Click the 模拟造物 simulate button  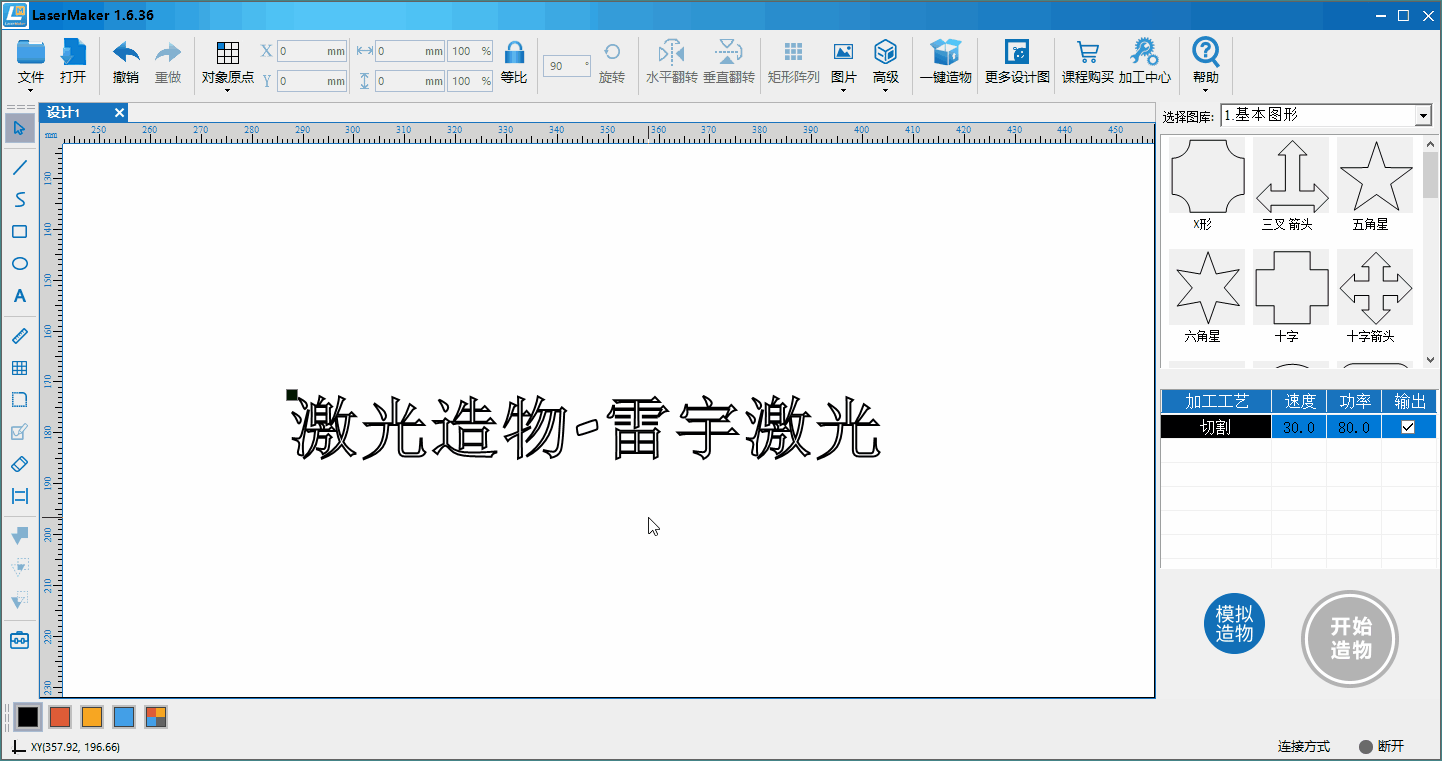click(1234, 624)
